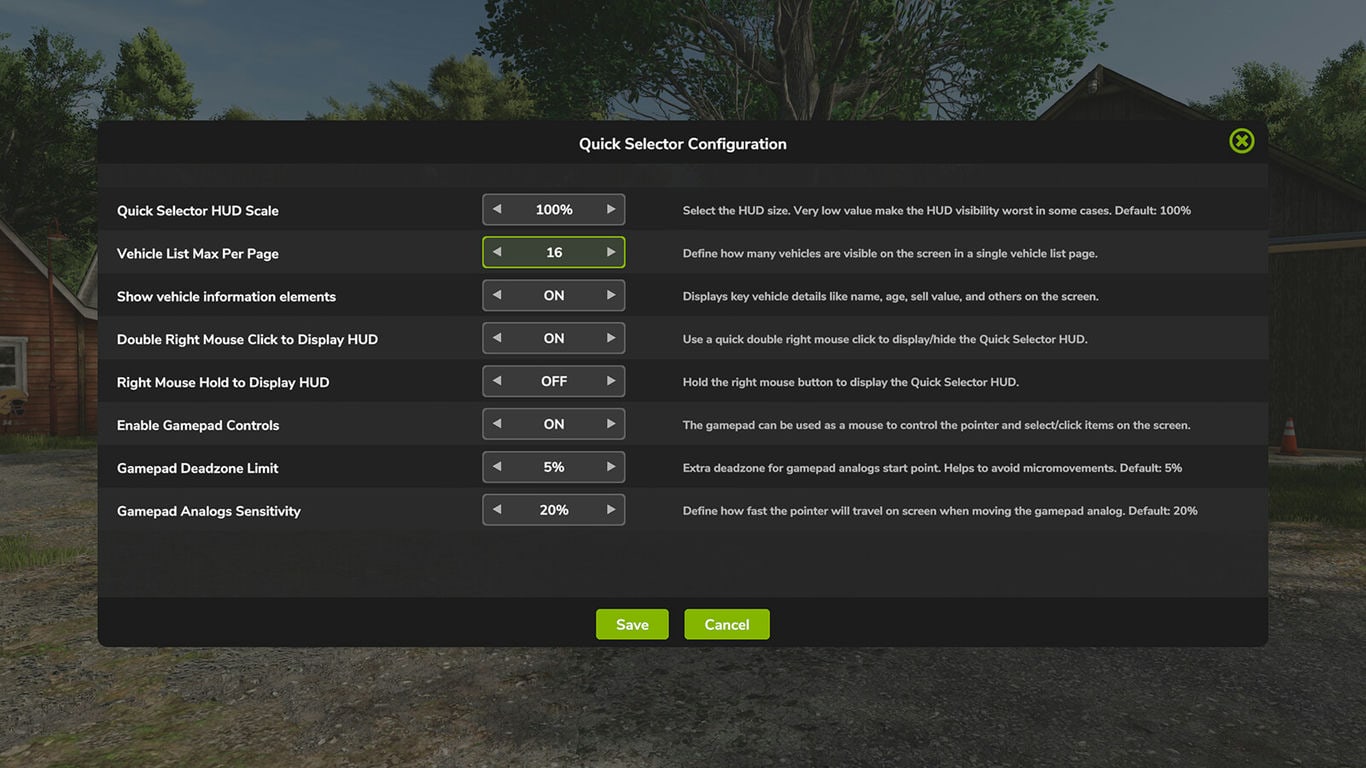This screenshot has width=1366, height=768.
Task: Click the 100% HUD scale value field
Action: tap(554, 210)
